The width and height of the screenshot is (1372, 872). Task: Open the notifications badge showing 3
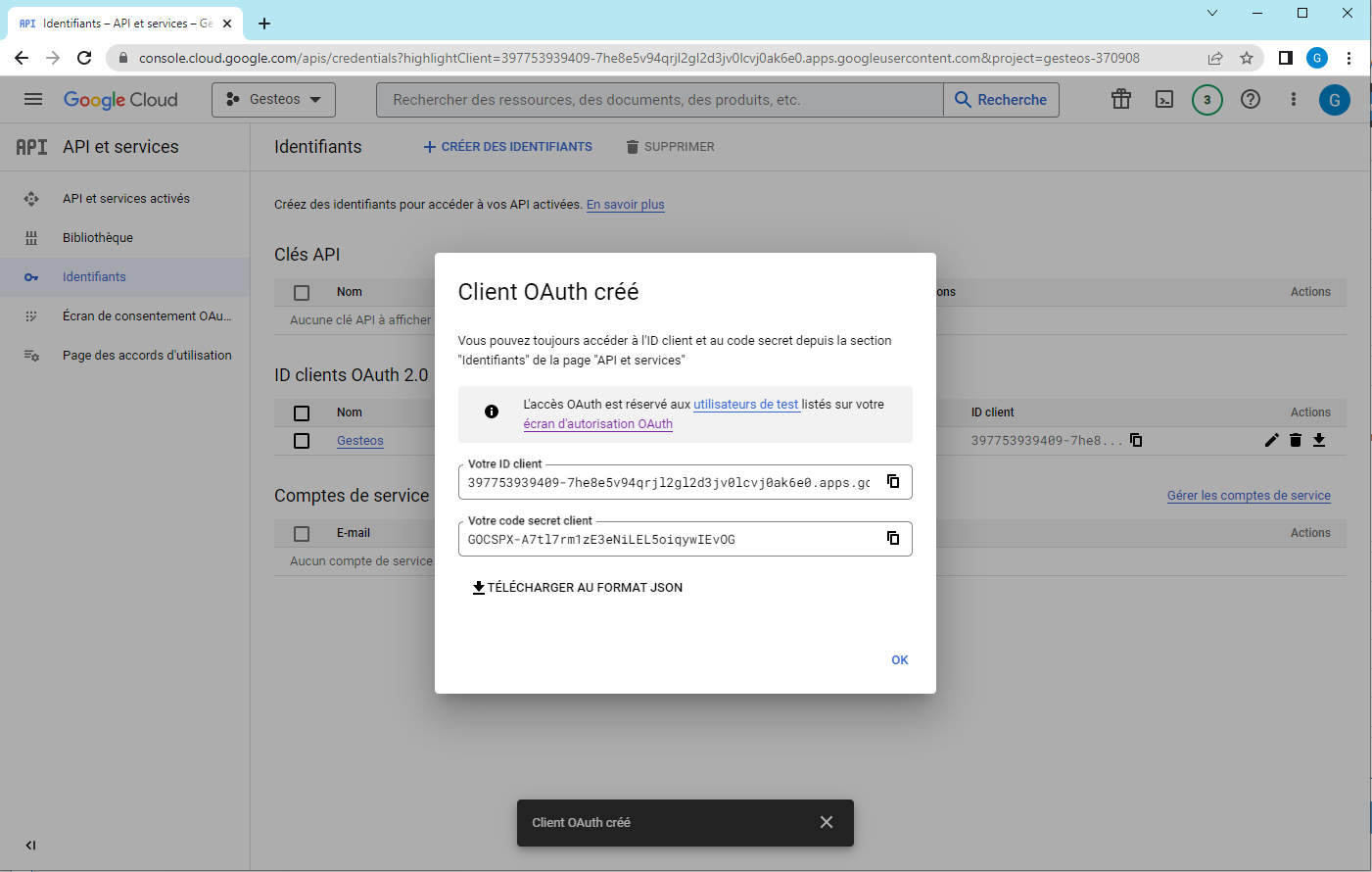coord(1206,100)
